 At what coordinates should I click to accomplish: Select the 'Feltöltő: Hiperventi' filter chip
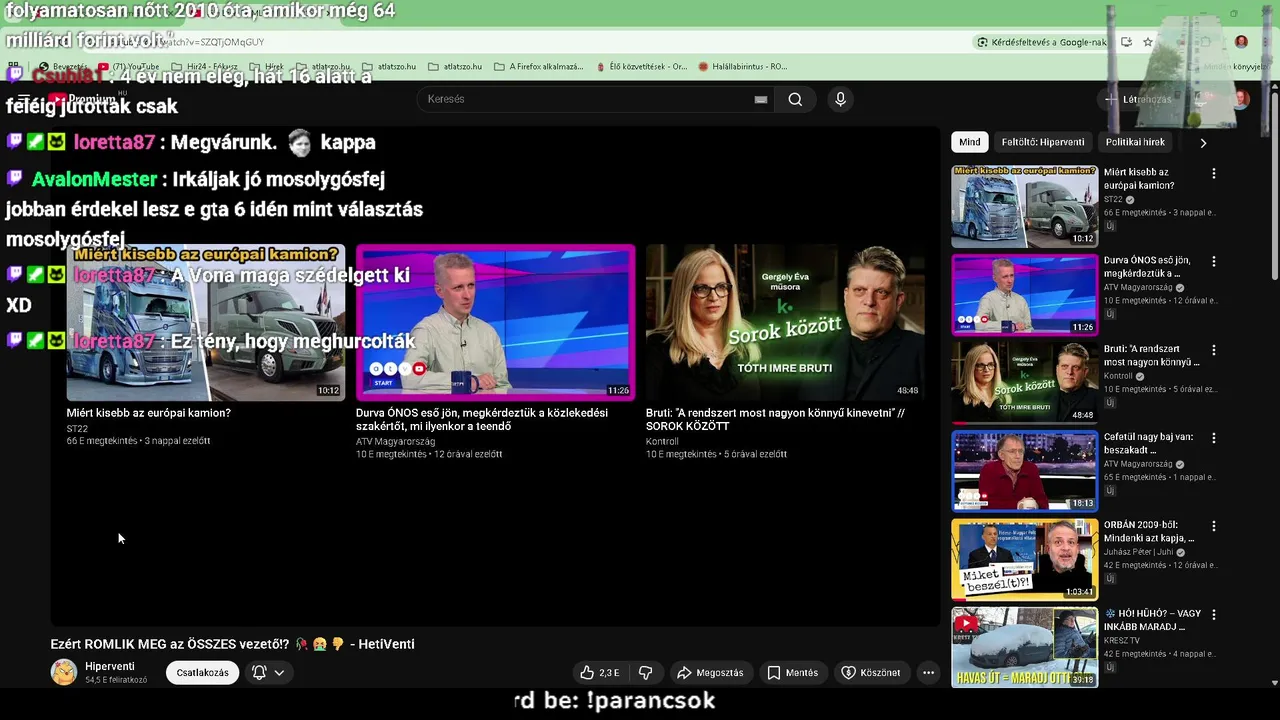1042,142
